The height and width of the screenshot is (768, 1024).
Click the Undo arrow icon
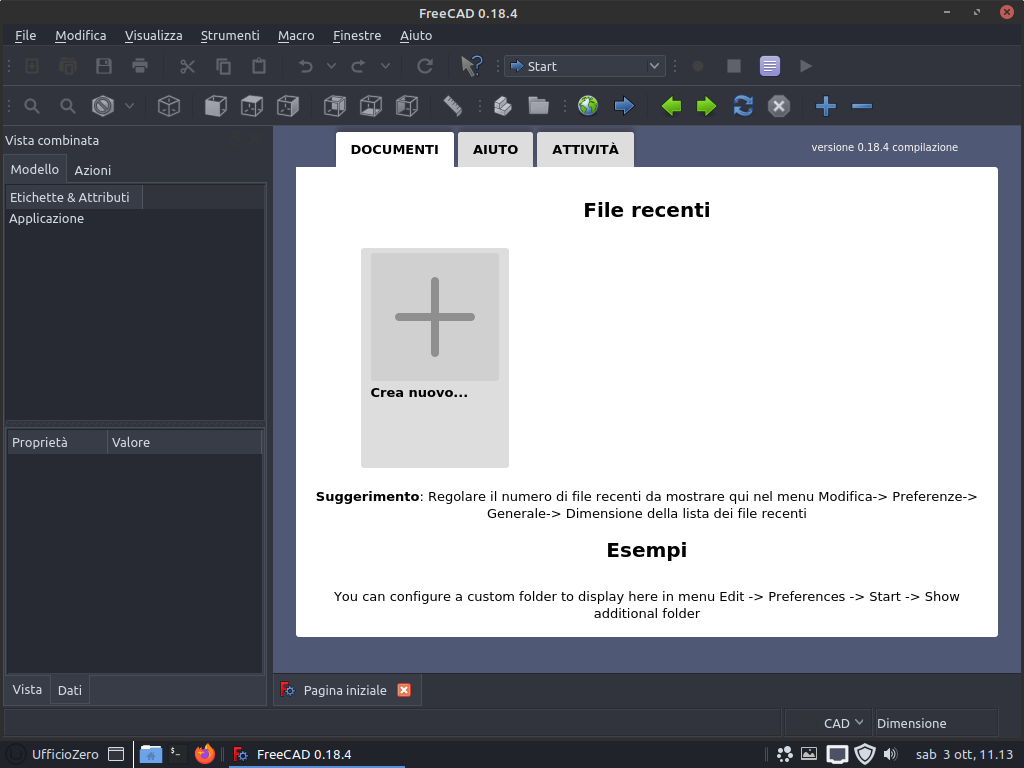click(x=305, y=66)
